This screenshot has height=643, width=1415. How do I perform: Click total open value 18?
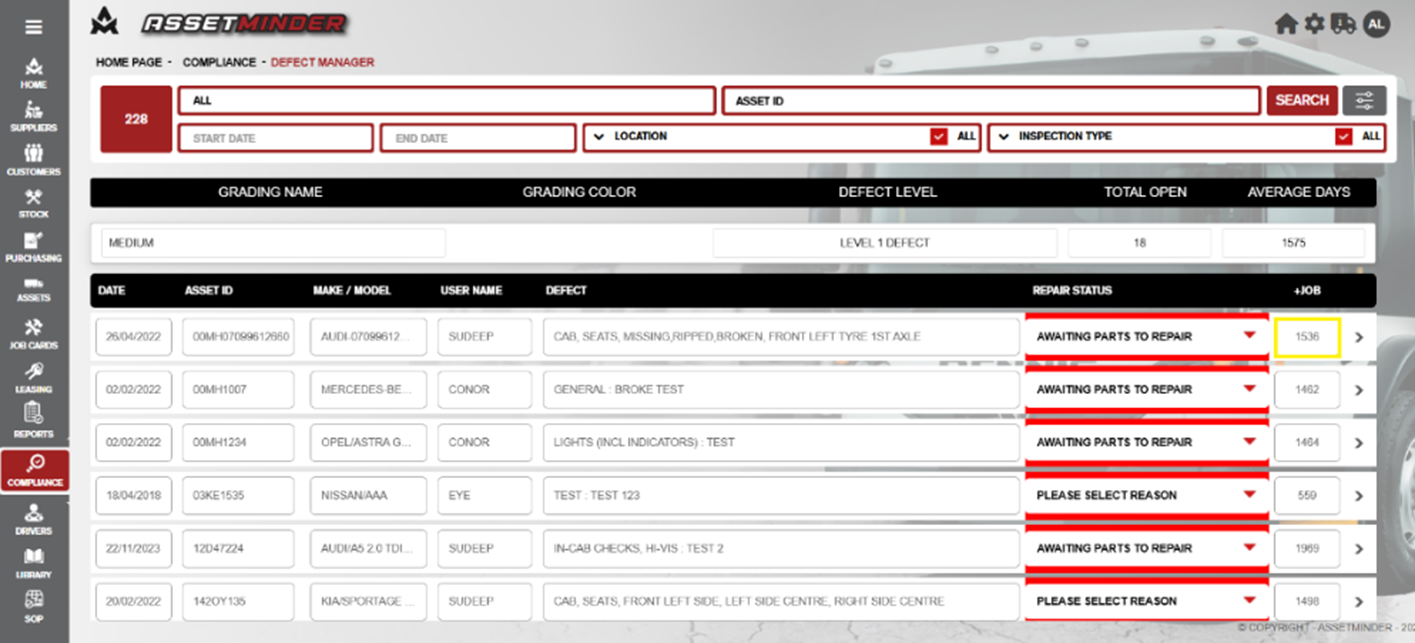tap(1139, 243)
